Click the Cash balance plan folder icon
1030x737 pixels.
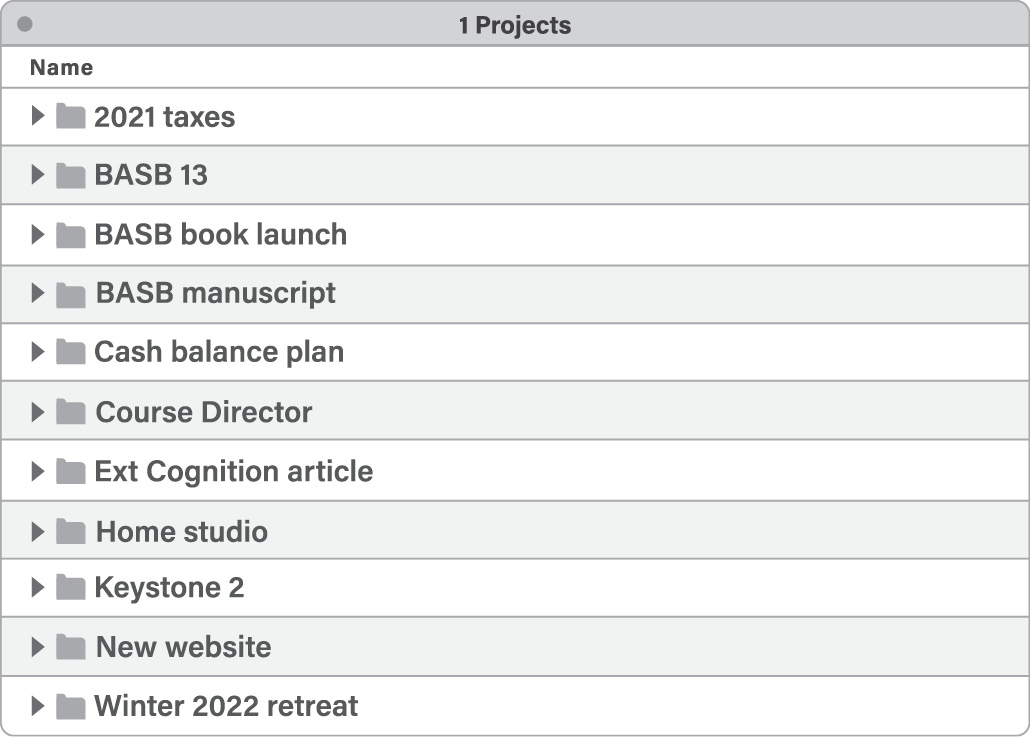tap(70, 352)
